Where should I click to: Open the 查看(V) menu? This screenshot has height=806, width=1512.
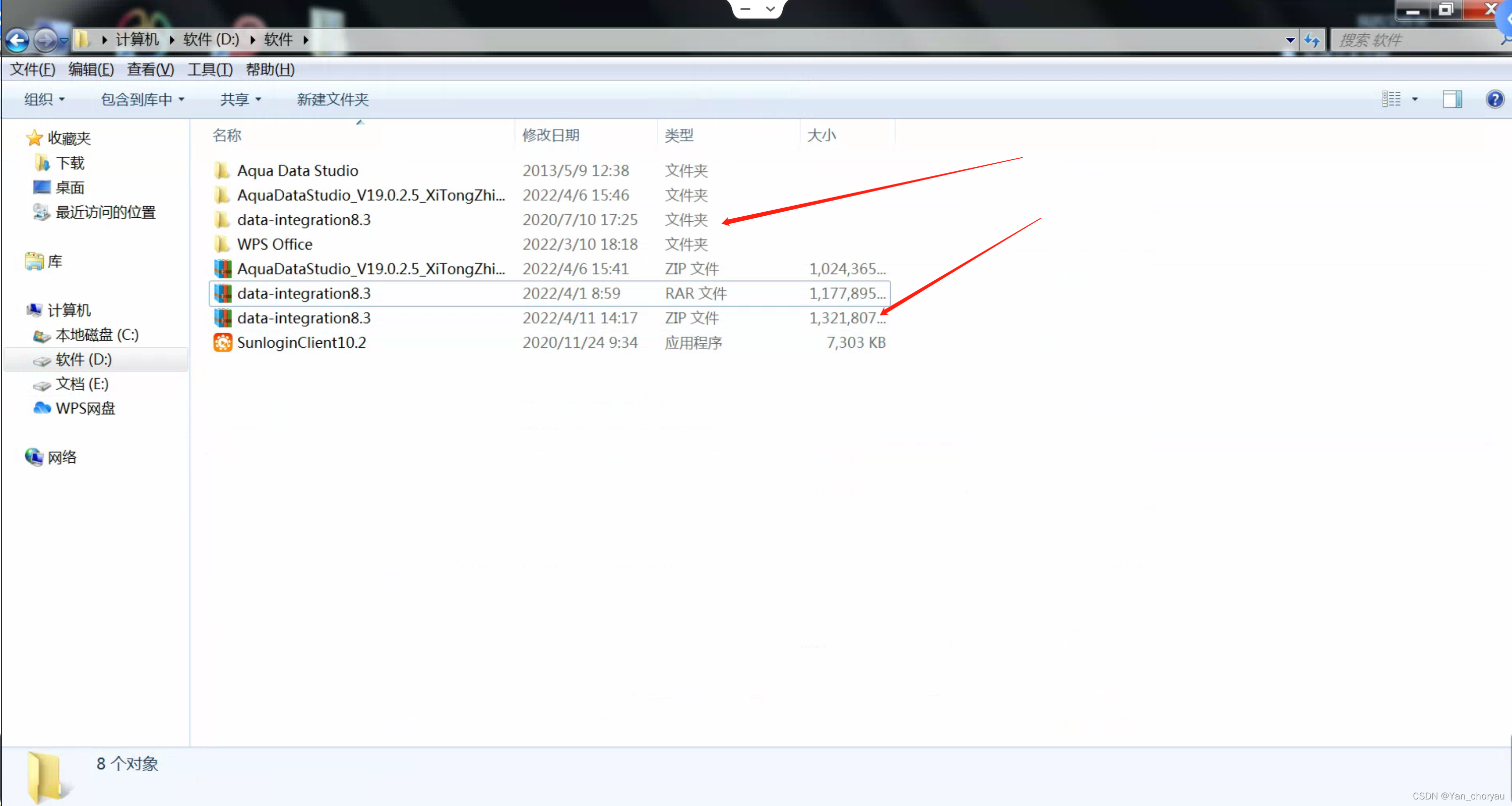[x=150, y=69]
